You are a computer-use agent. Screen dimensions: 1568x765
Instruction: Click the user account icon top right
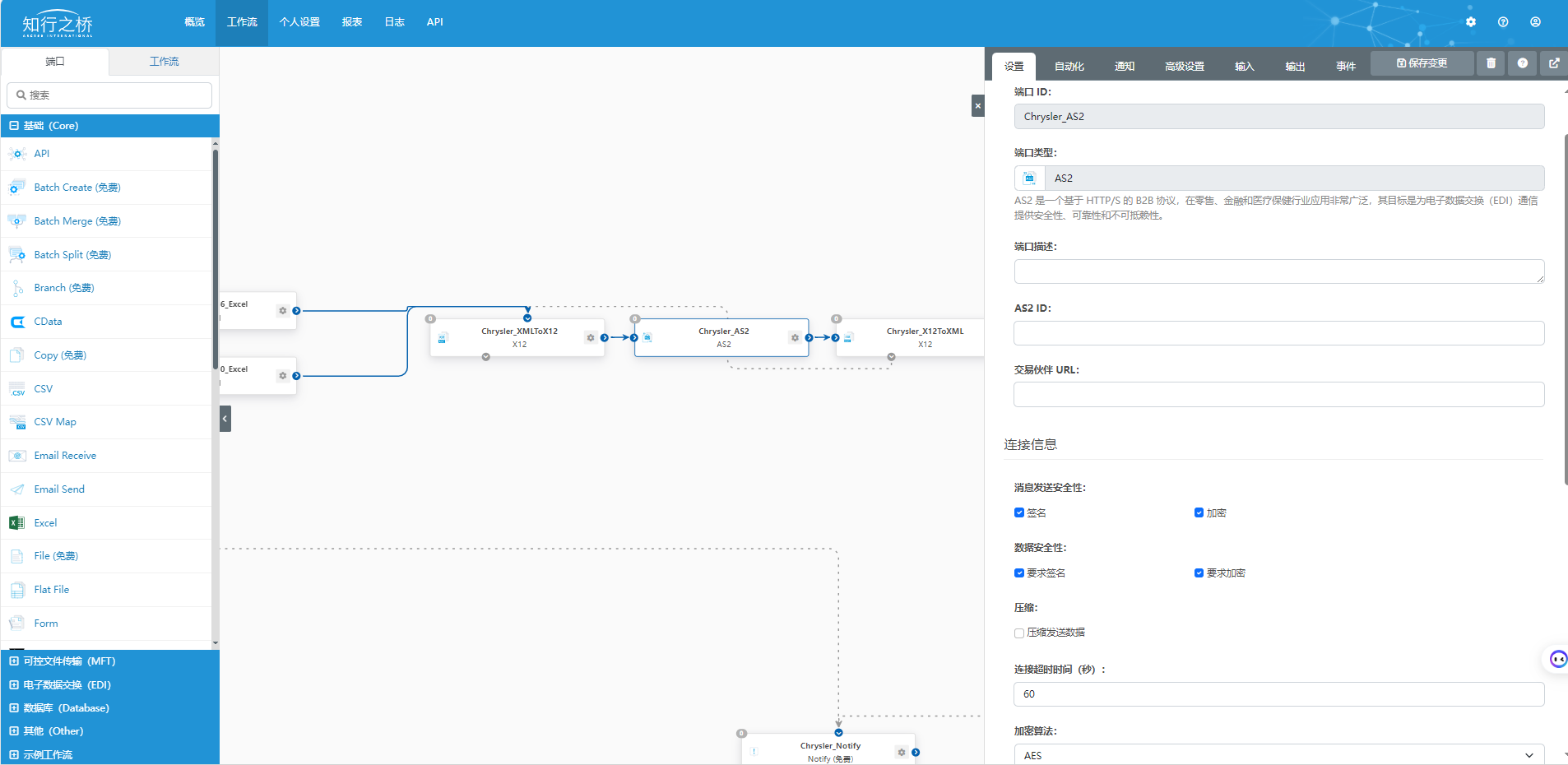point(1535,22)
